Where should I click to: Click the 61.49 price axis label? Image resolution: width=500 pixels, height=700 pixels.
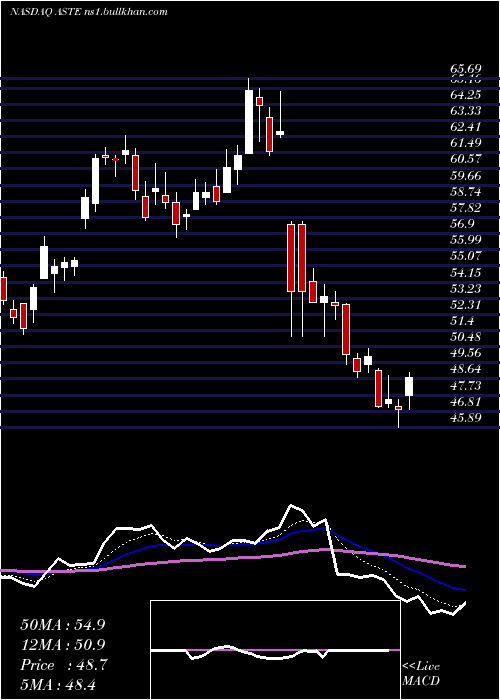pyautogui.click(x=466, y=143)
